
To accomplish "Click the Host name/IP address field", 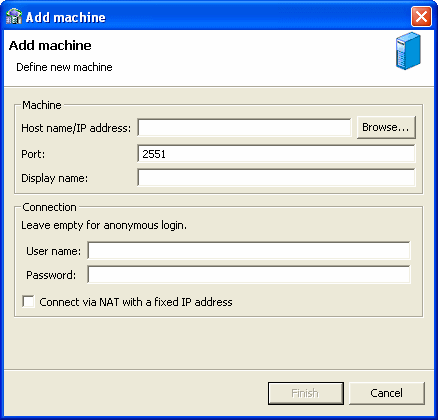I will 244,128.
